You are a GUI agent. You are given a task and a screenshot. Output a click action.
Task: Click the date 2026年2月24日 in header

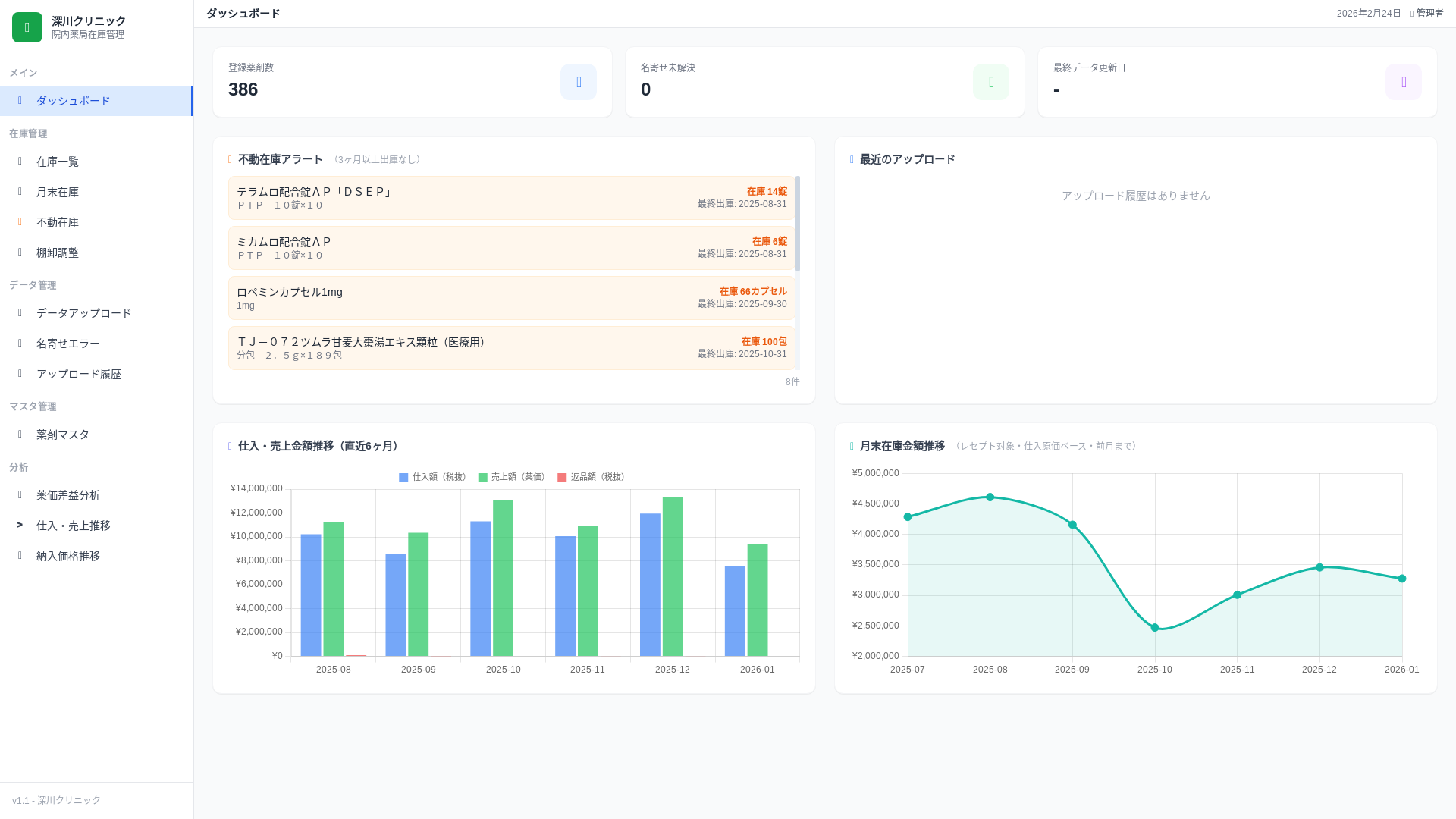pos(1369,14)
